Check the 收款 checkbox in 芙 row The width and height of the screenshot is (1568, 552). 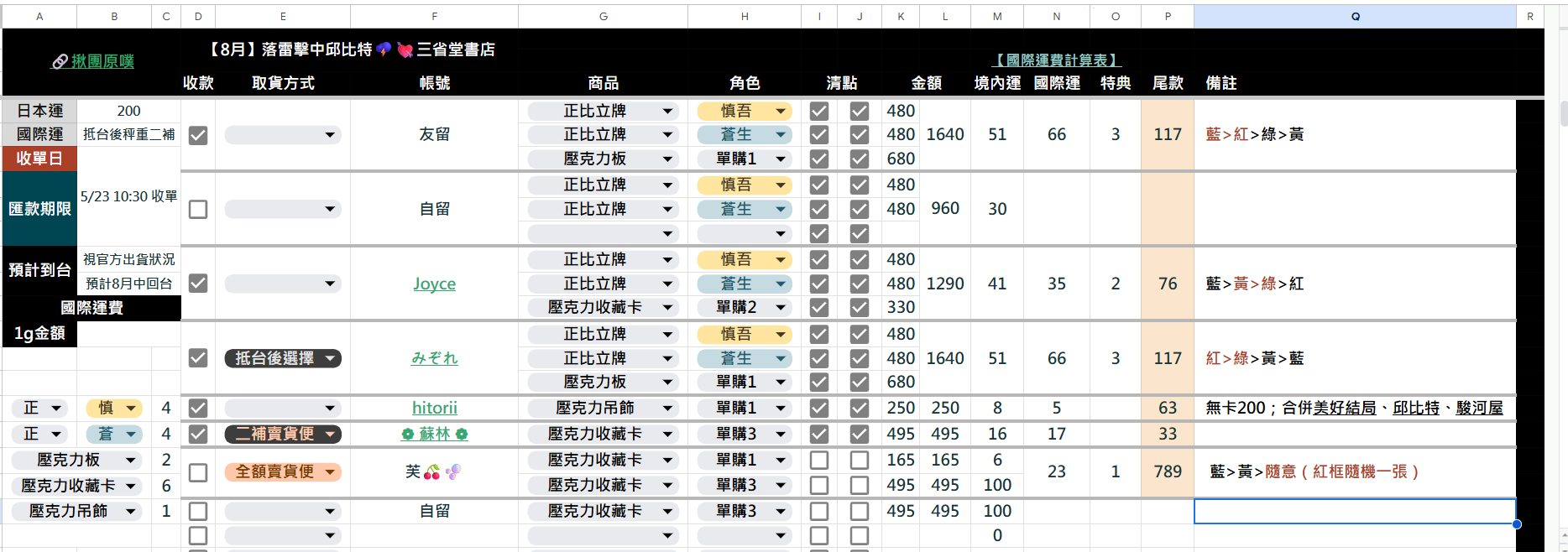tap(198, 472)
